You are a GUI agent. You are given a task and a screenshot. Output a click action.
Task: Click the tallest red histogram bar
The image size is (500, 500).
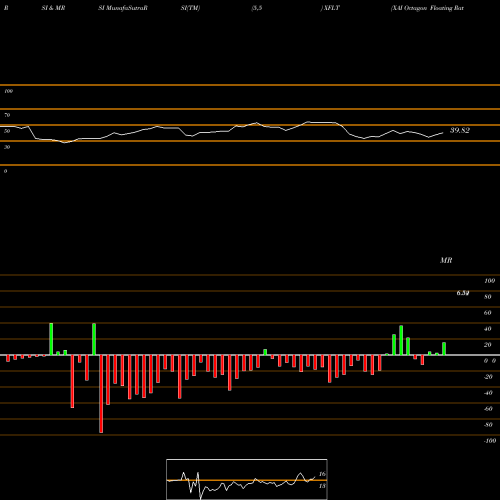click(101, 394)
